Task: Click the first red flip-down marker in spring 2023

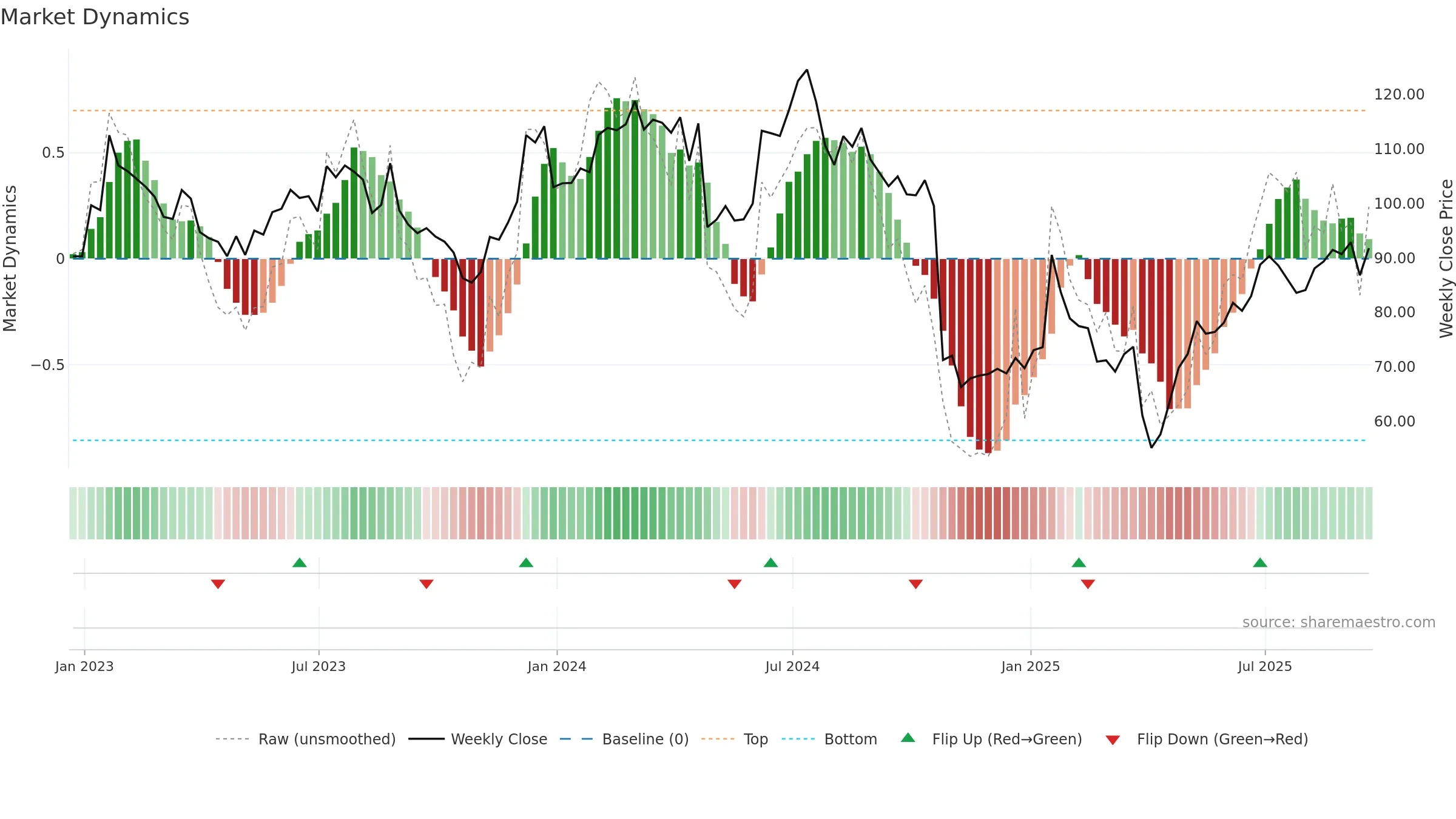Action: [x=218, y=584]
